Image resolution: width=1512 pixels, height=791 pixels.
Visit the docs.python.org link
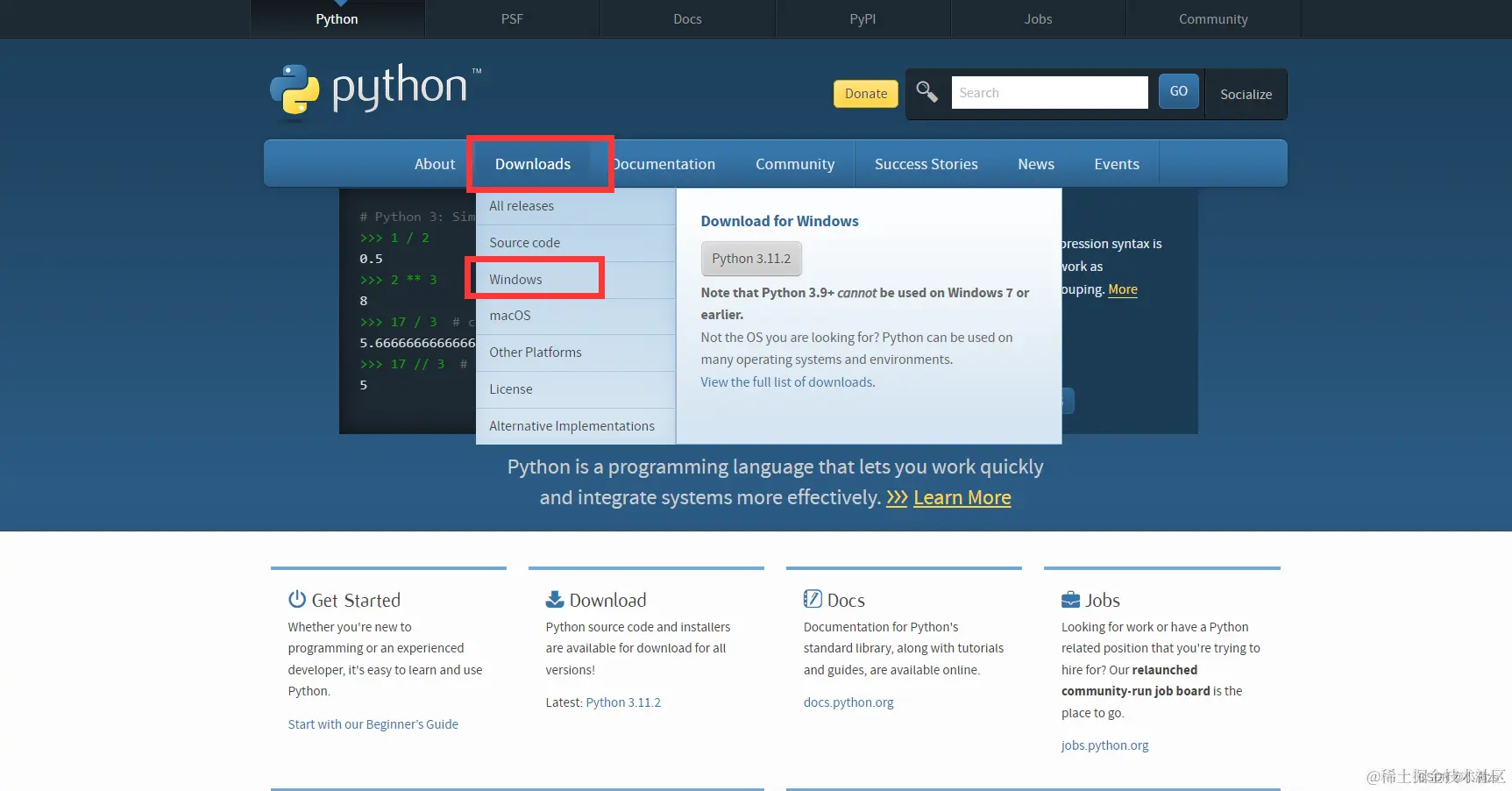tap(848, 702)
